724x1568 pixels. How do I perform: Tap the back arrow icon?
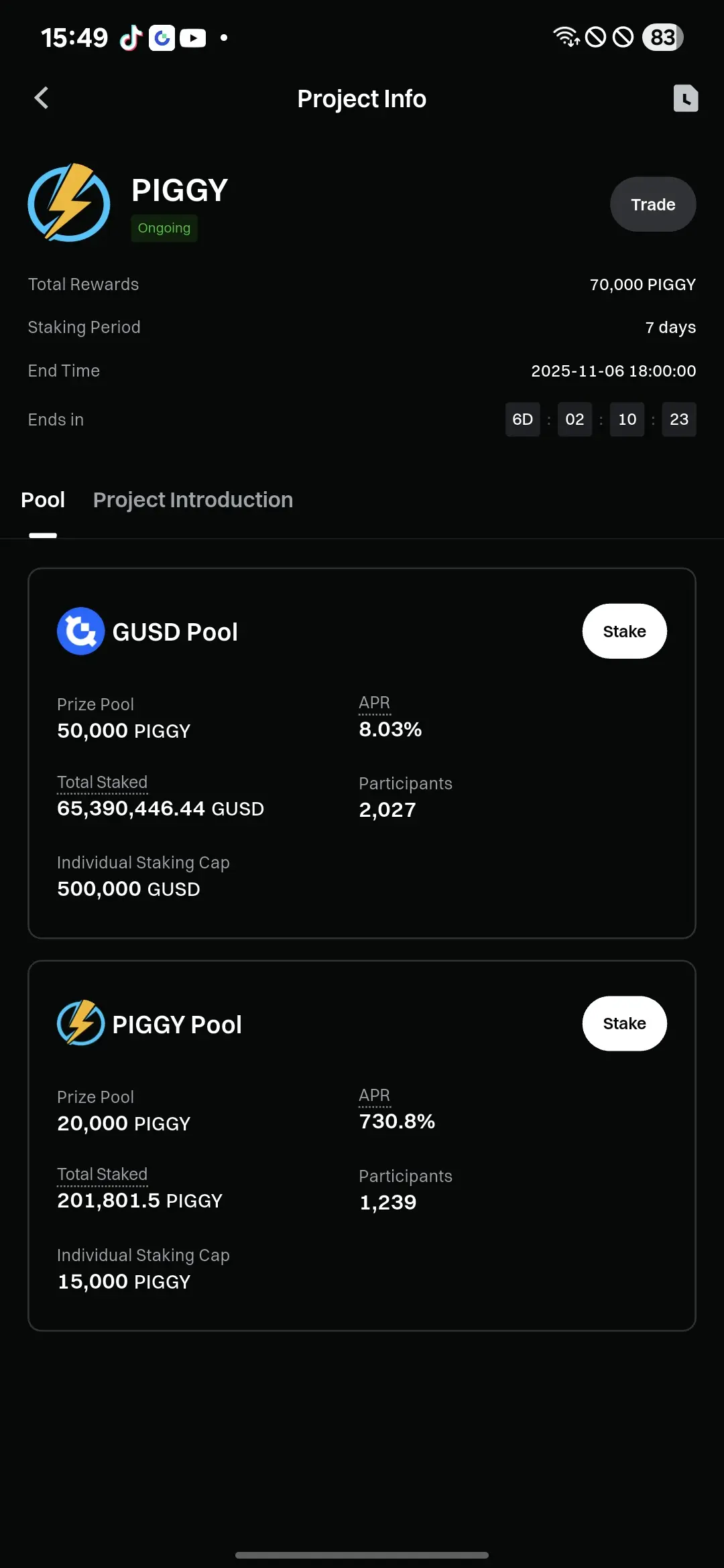[x=42, y=98]
